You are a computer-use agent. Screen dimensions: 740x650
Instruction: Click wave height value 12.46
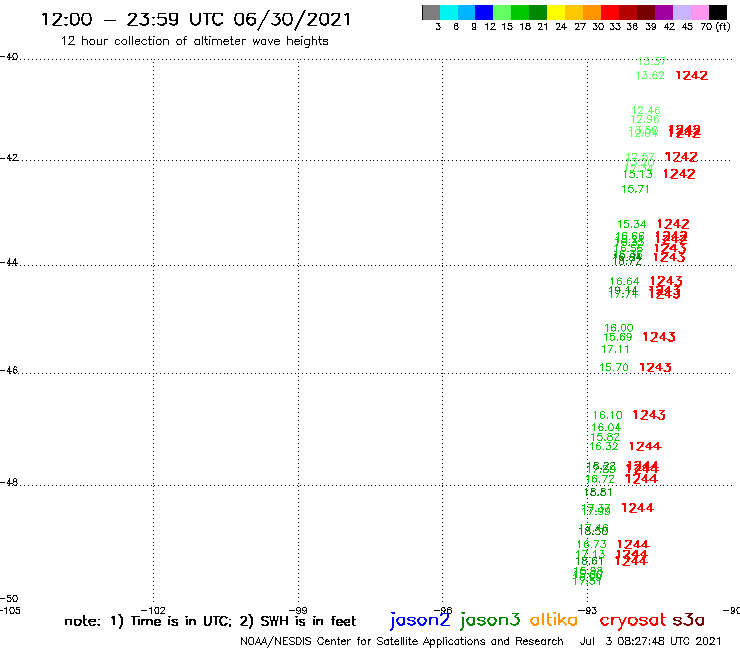tap(646, 110)
